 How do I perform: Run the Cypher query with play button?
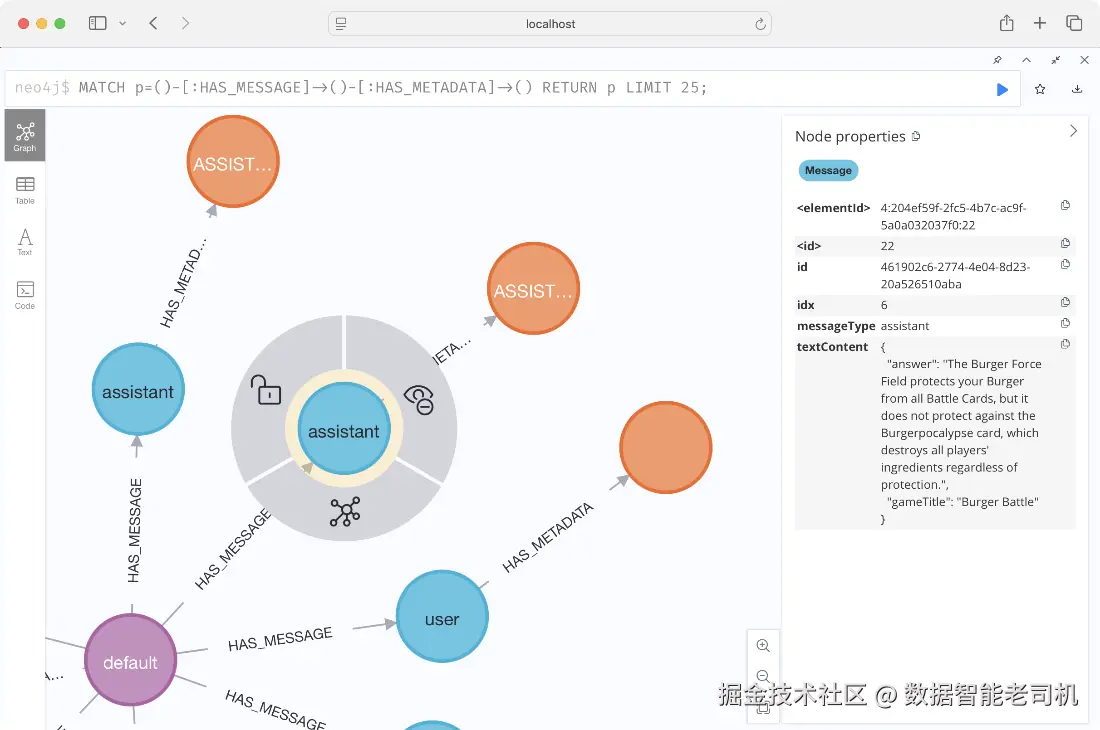pyautogui.click(x=1002, y=89)
